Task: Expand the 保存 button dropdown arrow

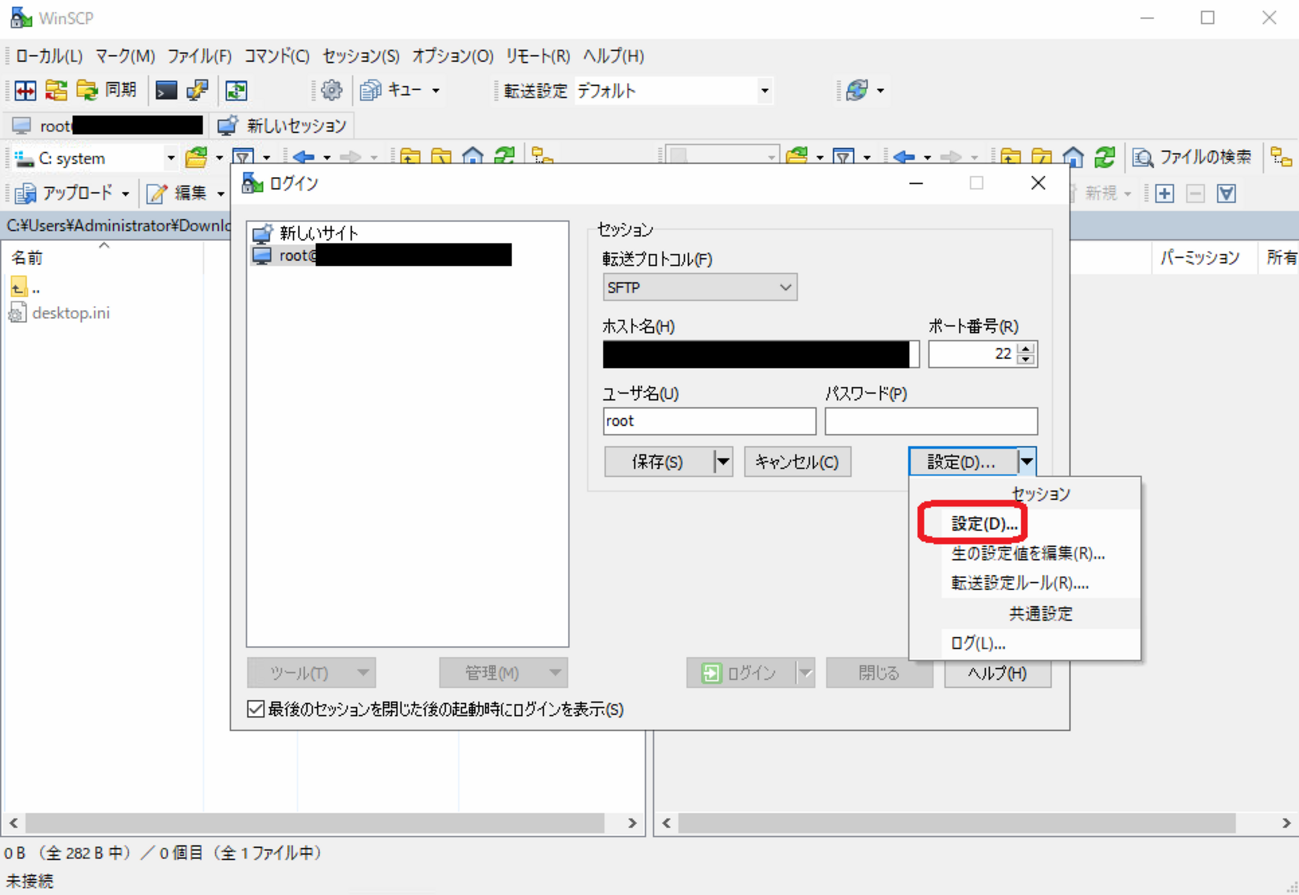Action: click(722, 462)
